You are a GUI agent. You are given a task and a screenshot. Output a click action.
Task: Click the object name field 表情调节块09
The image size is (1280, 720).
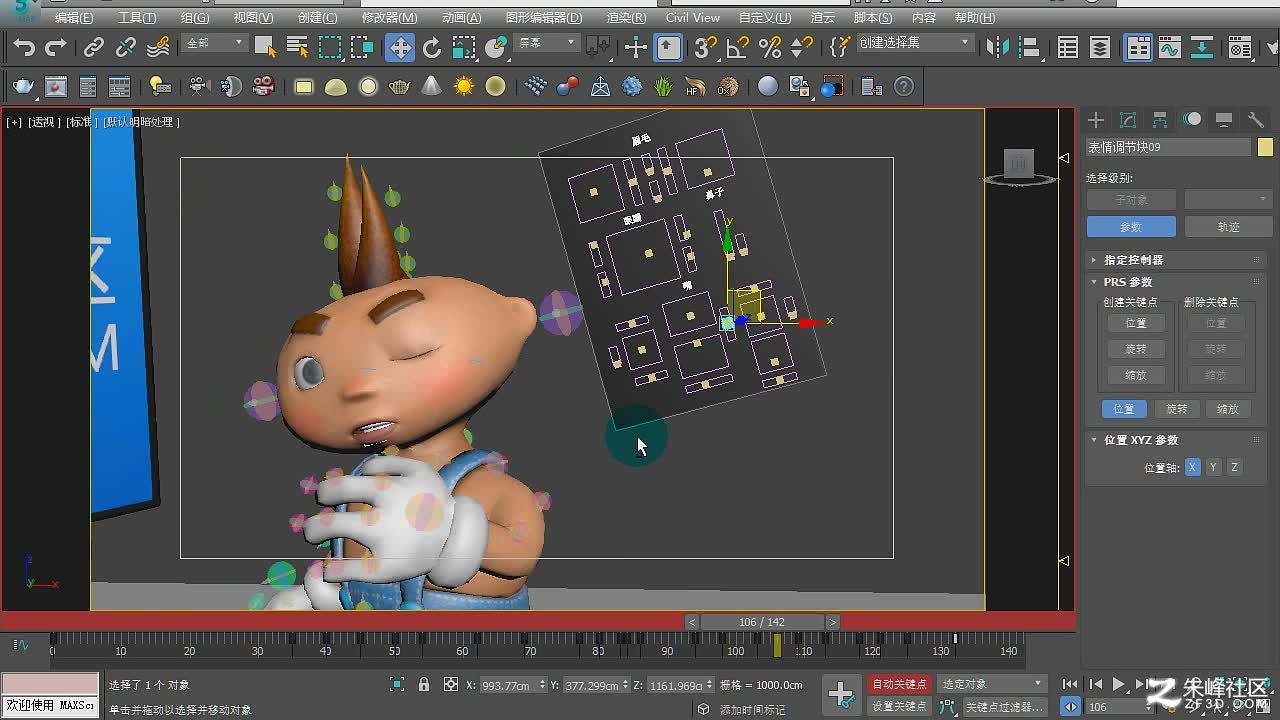pos(1168,147)
